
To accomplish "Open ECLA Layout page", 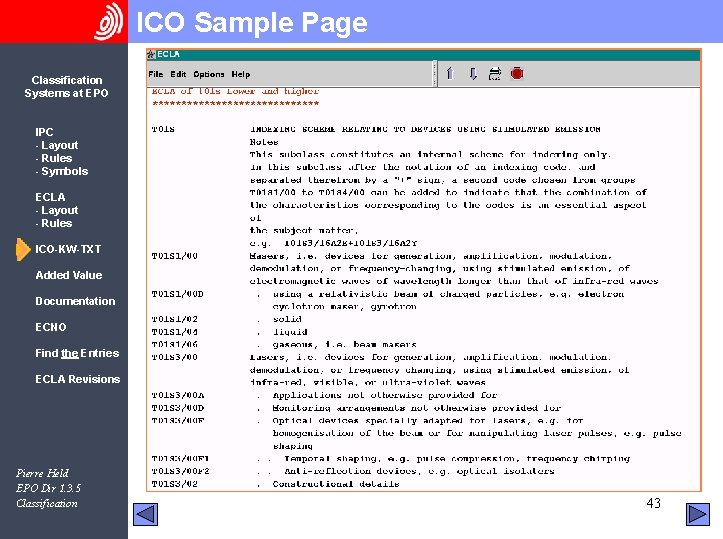I will click(x=57, y=210).
